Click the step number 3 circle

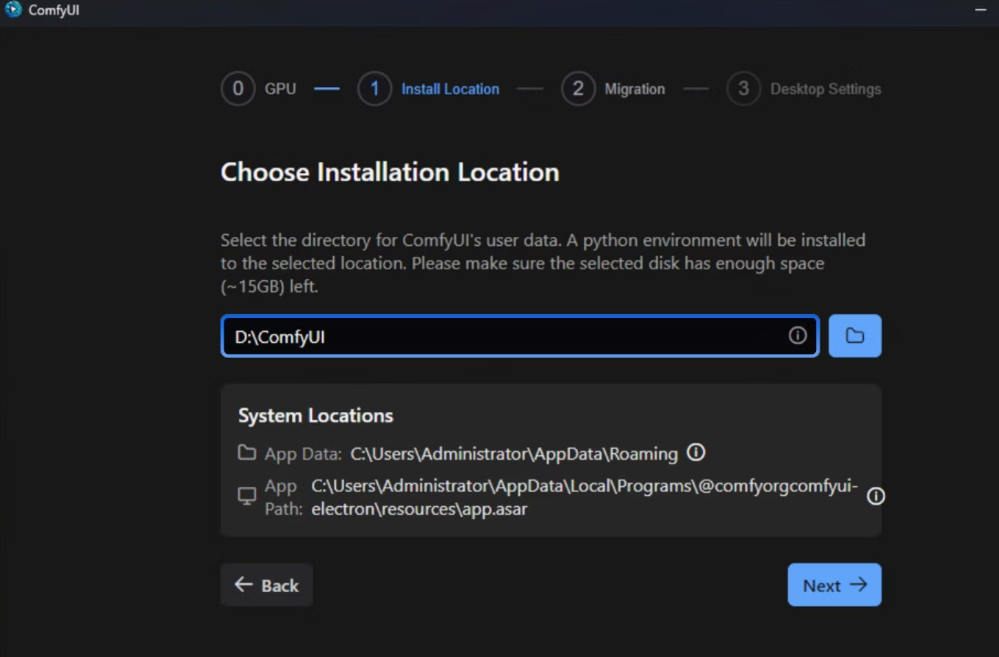coord(743,89)
